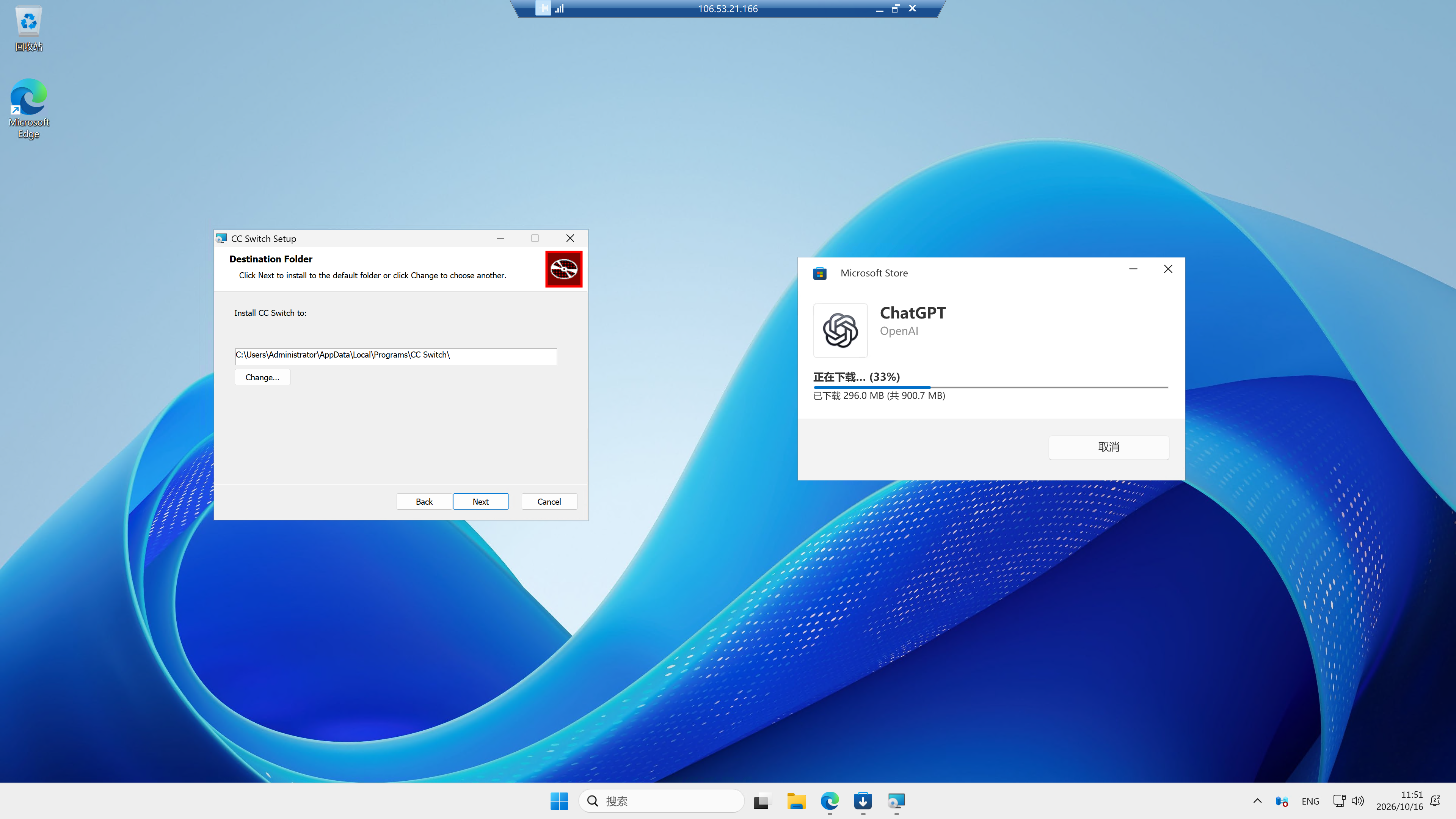Image resolution: width=1456 pixels, height=819 pixels.
Task: Open Task View from the taskbar
Action: [x=763, y=801]
